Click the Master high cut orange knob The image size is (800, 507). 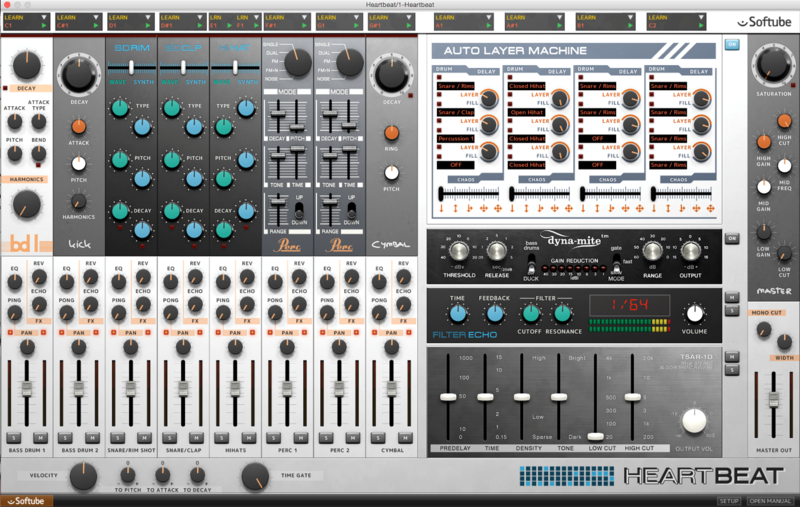tap(784, 121)
